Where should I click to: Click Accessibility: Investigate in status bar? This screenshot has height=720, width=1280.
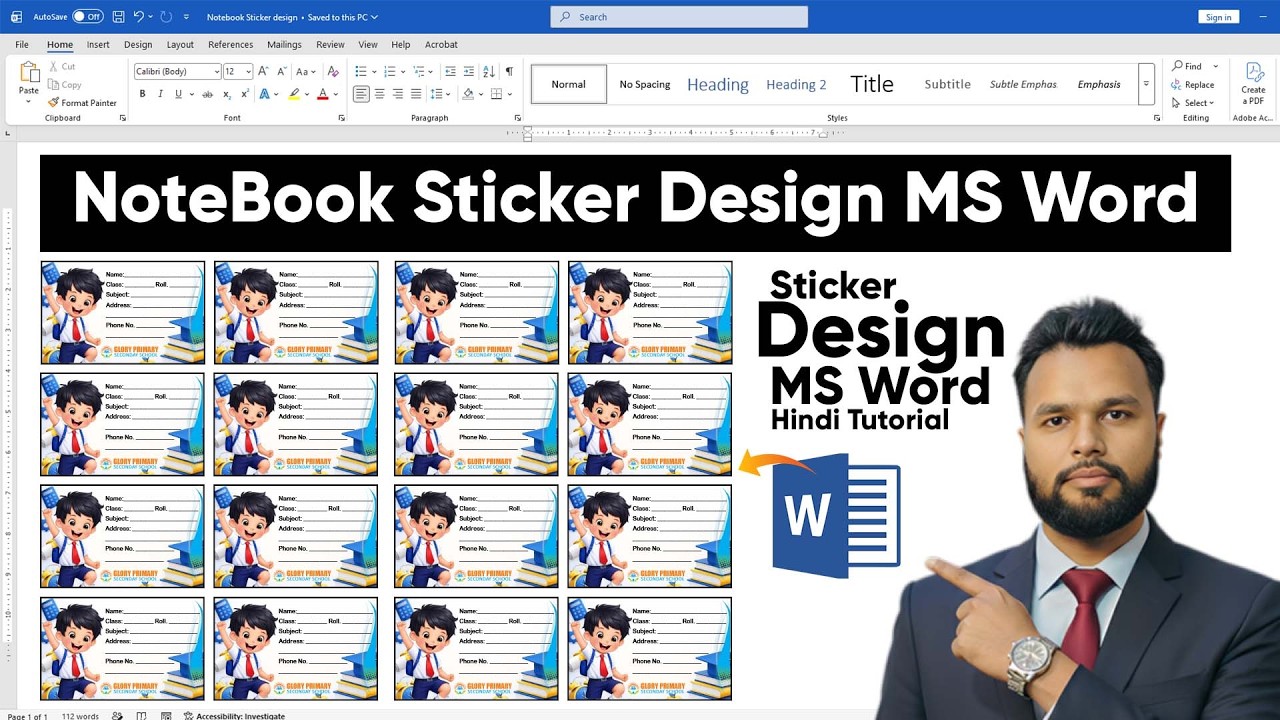click(234, 716)
